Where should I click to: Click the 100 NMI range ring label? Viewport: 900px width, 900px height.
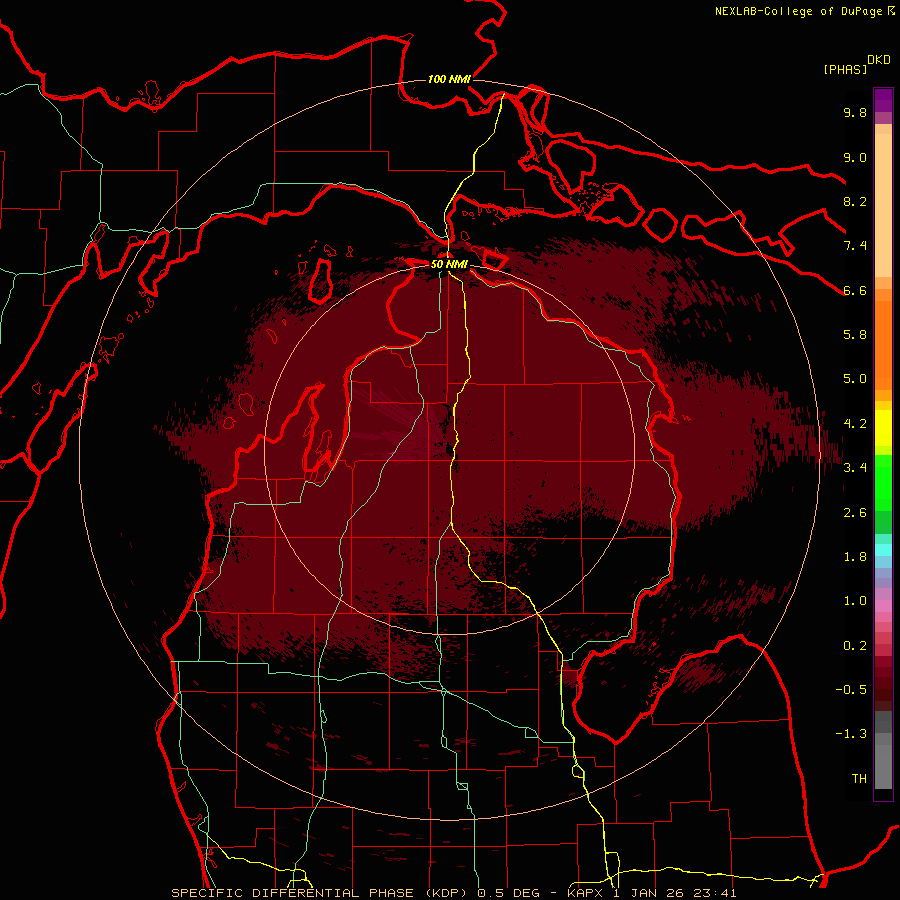point(449,79)
